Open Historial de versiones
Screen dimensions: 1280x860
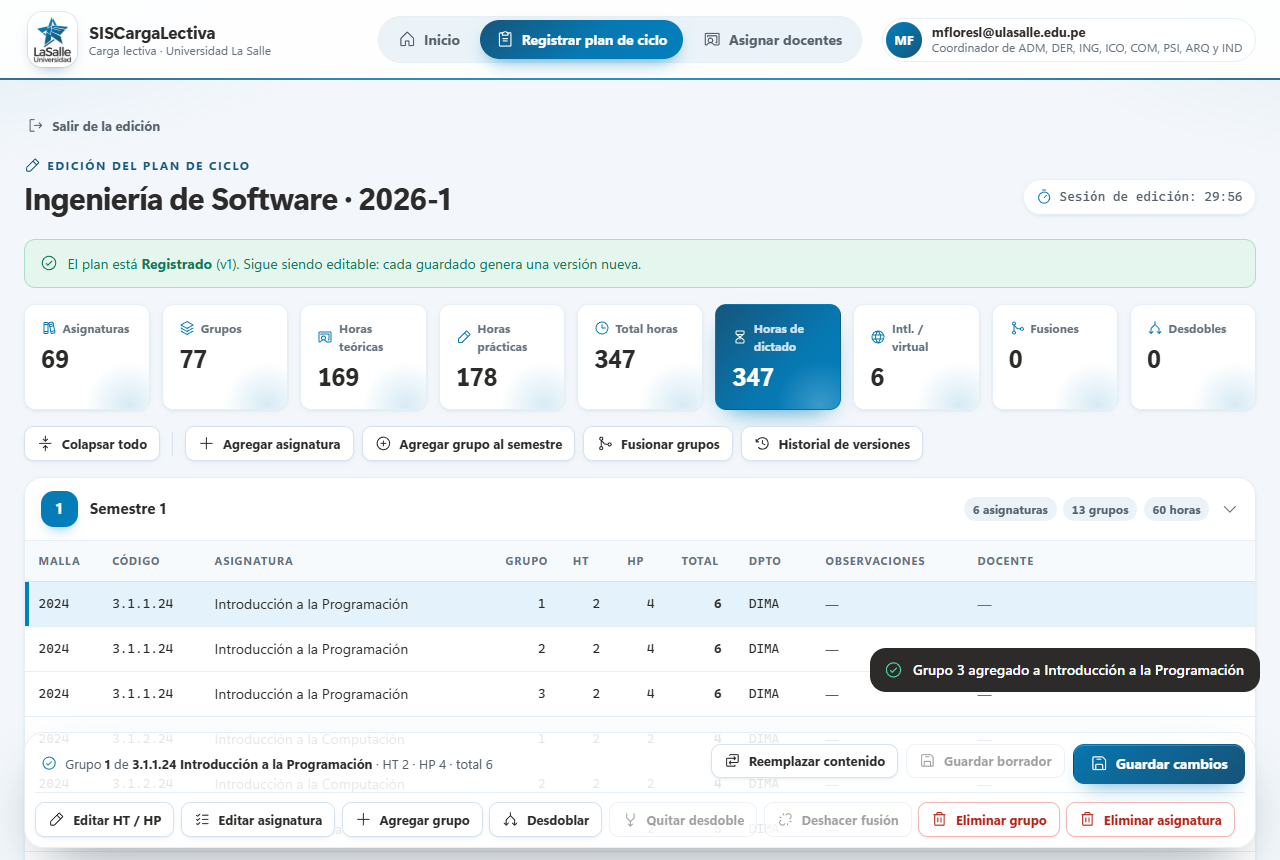832,444
